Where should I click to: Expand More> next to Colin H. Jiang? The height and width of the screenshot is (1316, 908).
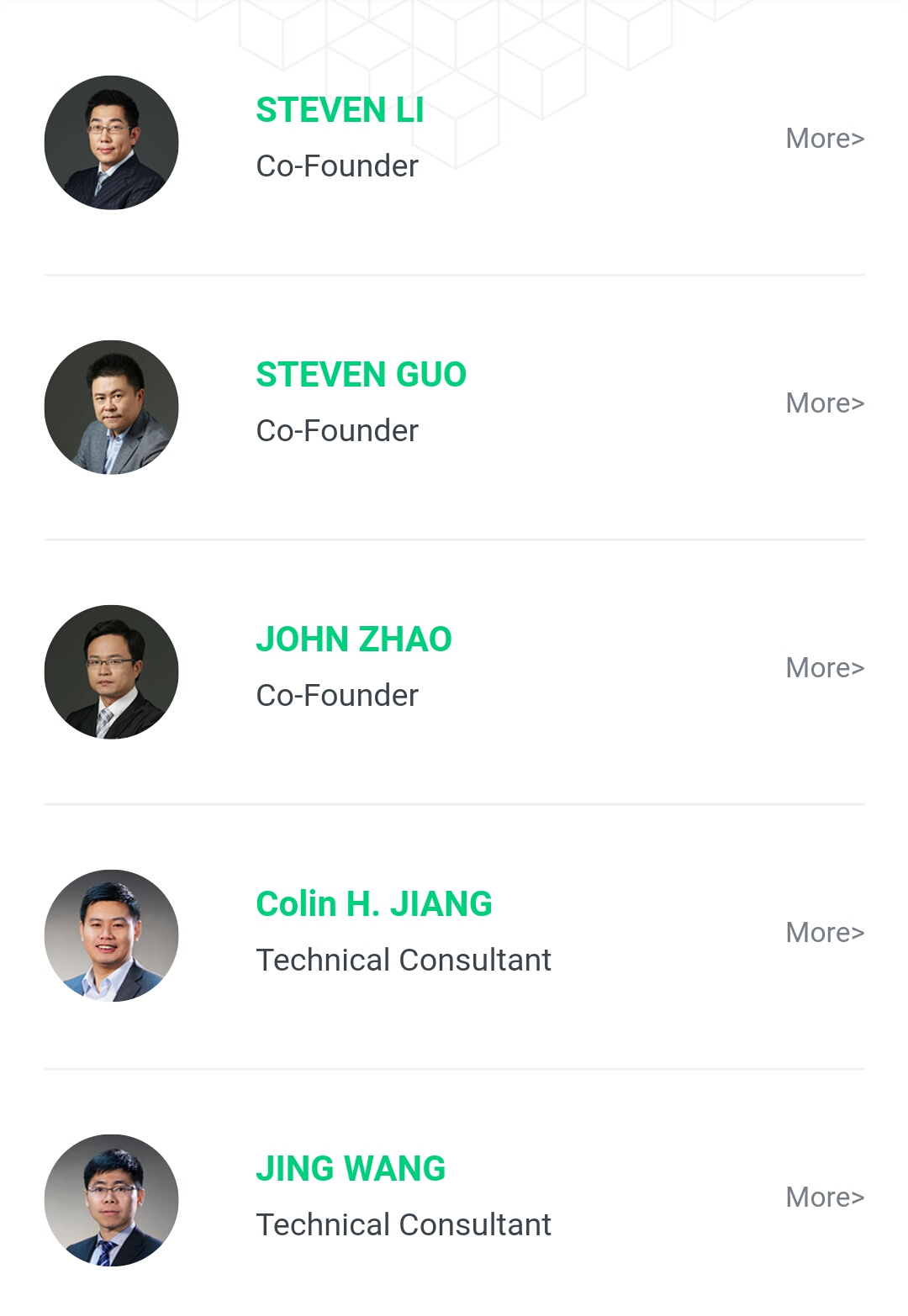pyautogui.click(x=825, y=933)
